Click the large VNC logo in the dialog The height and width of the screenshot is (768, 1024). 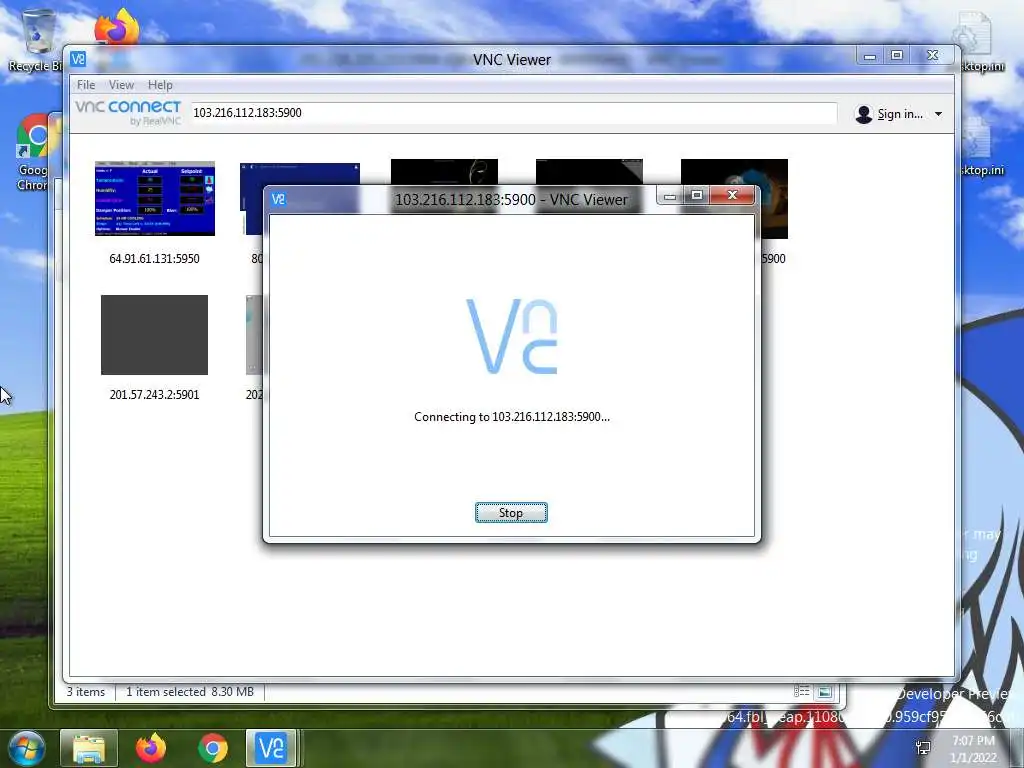512,336
